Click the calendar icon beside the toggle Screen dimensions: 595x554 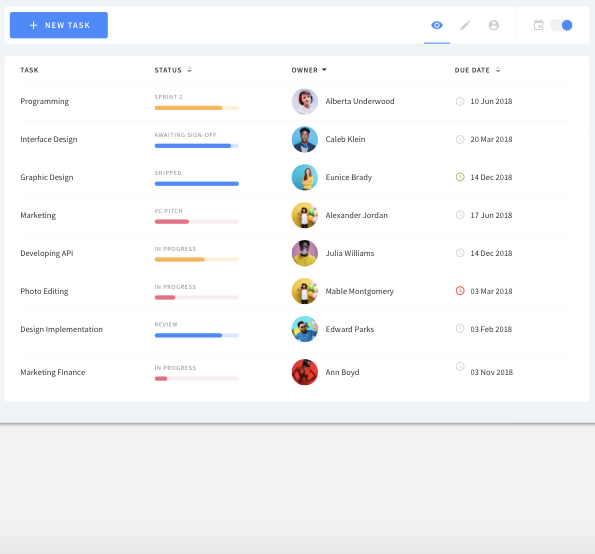(538, 25)
